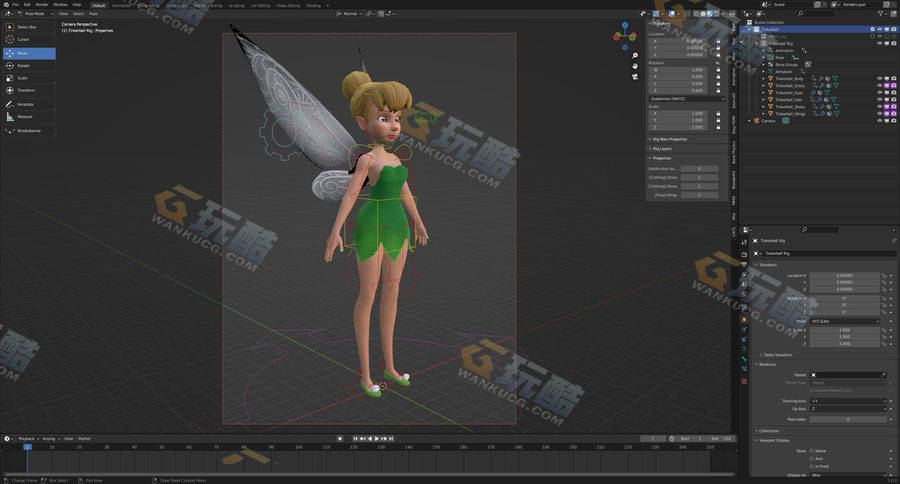This screenshot has width=900, height=484.
Task: Expand the Rig Layers panel
Action: [661, 149]
